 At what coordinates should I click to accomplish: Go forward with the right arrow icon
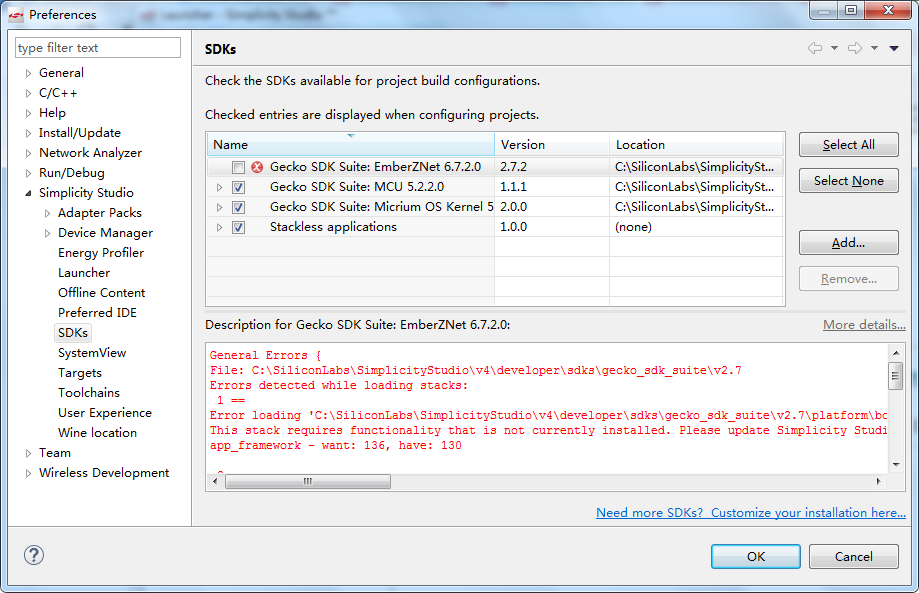tap(855, 48)
